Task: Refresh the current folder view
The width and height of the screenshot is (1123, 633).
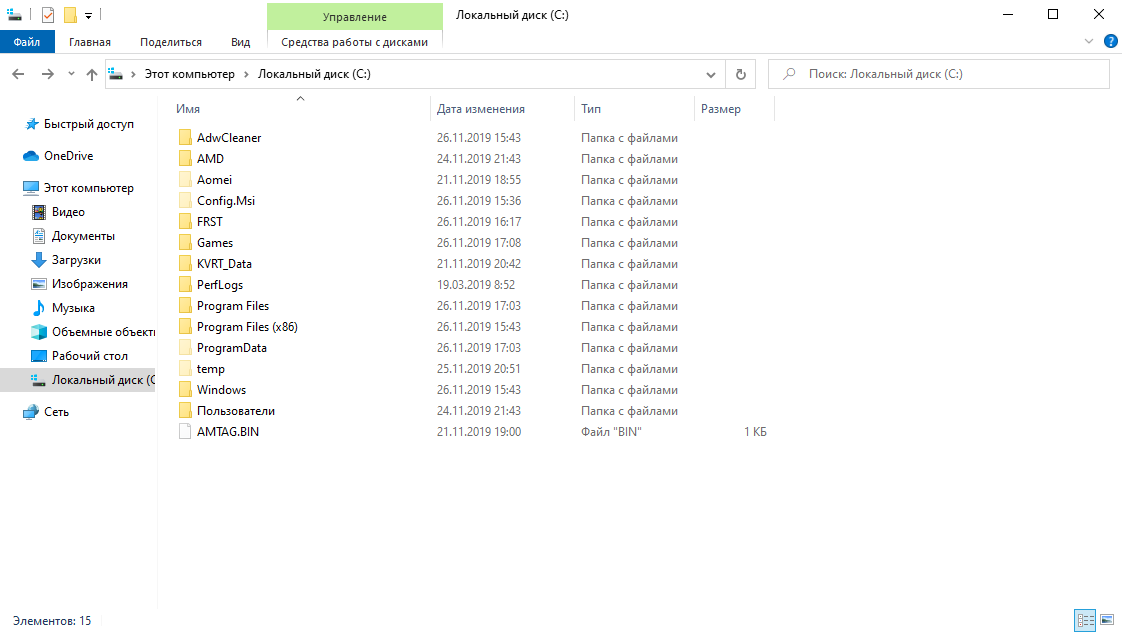Action: 741,74
